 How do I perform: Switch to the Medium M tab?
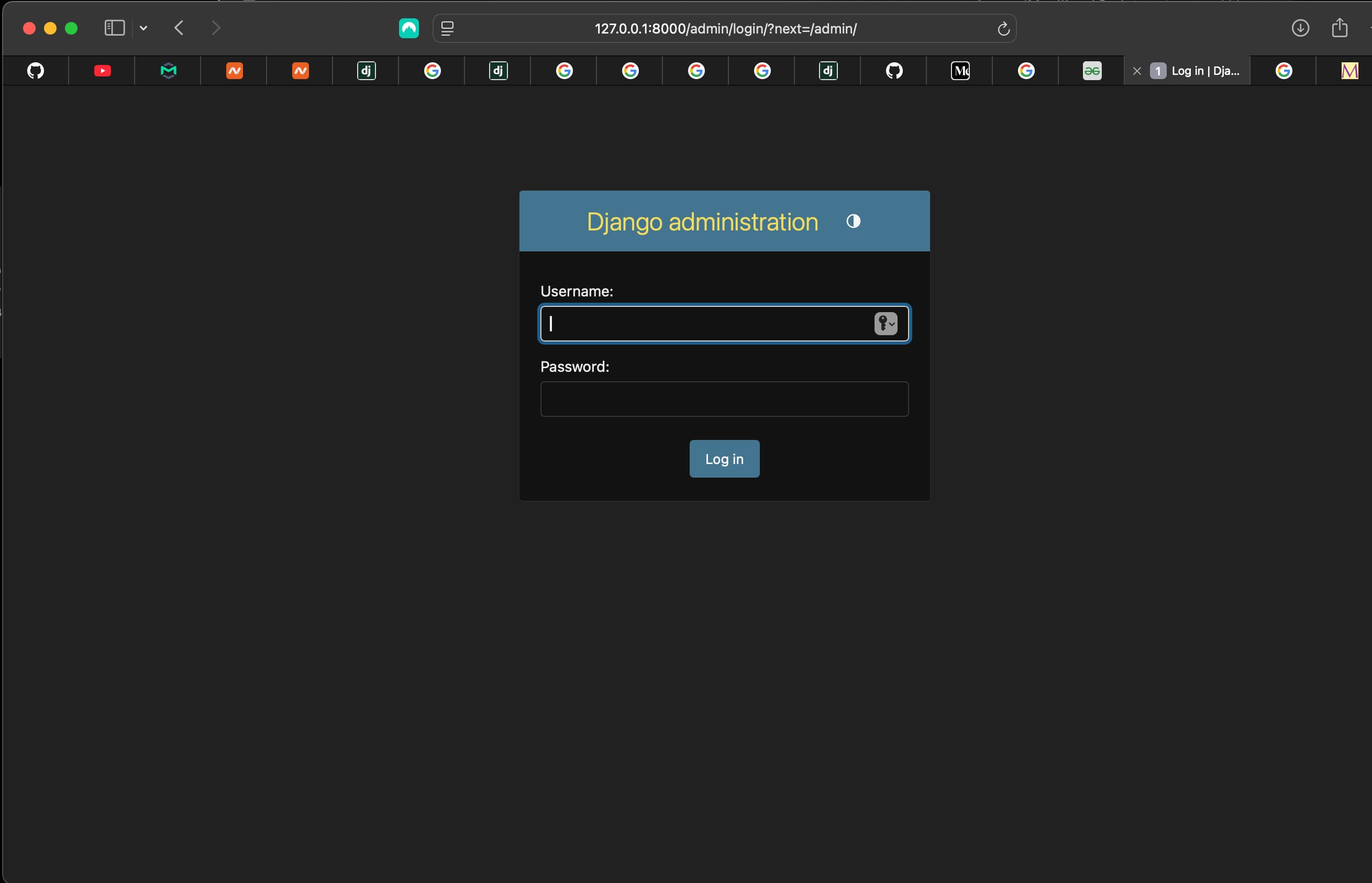point(960,71)
